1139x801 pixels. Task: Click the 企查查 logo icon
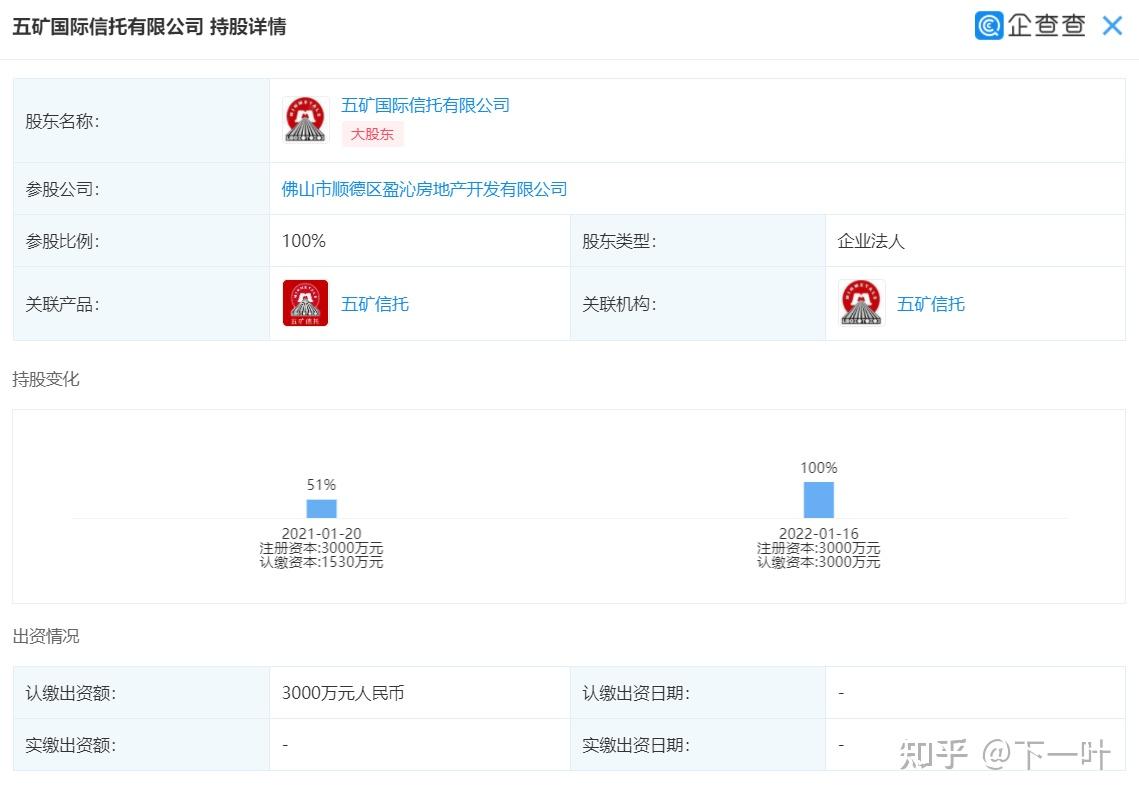(x=989, y=25)
